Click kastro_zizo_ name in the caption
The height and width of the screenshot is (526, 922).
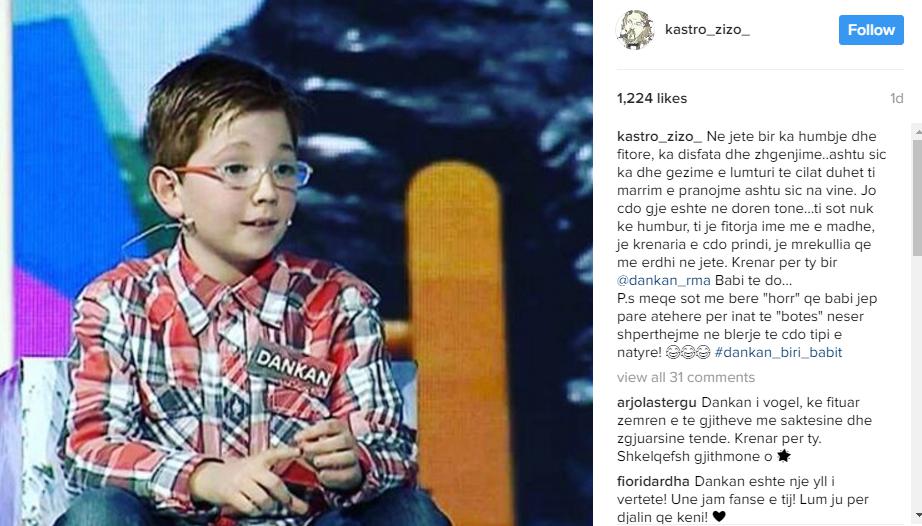pyautogui.click(x=659, y=136)
